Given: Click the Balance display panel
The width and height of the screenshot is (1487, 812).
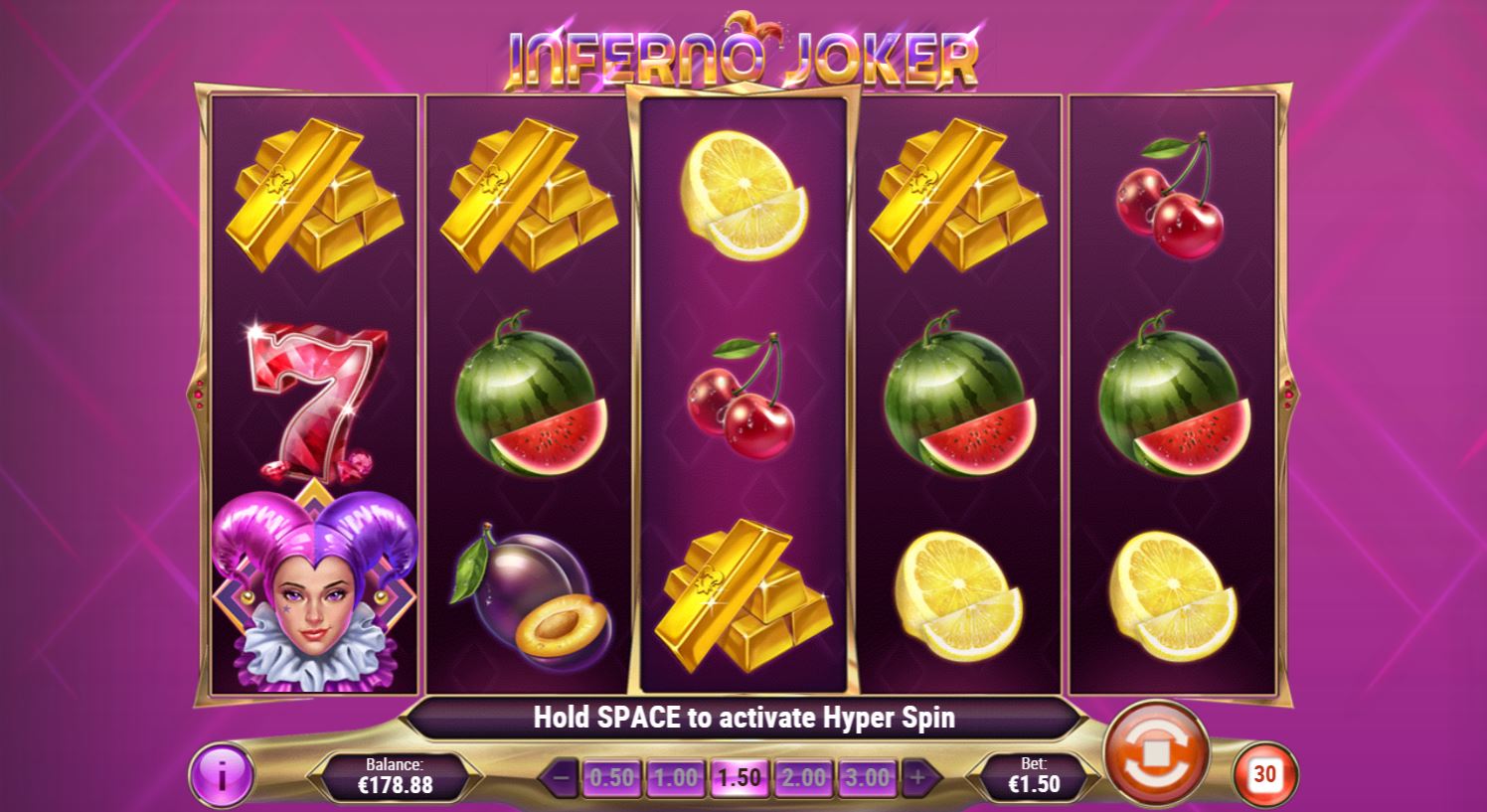Looking at the screenshot, I should [x=396, y=776].
